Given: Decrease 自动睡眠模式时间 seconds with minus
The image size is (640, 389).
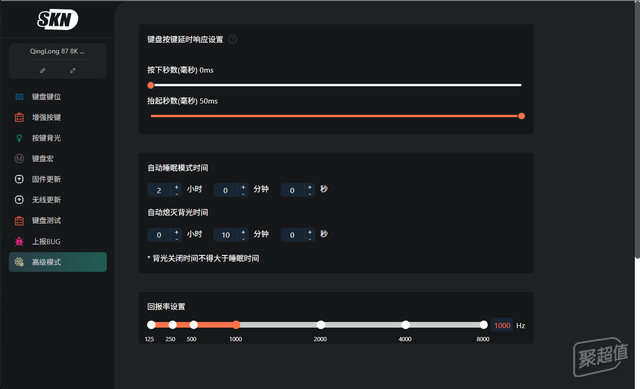Looking at the screenshot, I should click(310, 194).
